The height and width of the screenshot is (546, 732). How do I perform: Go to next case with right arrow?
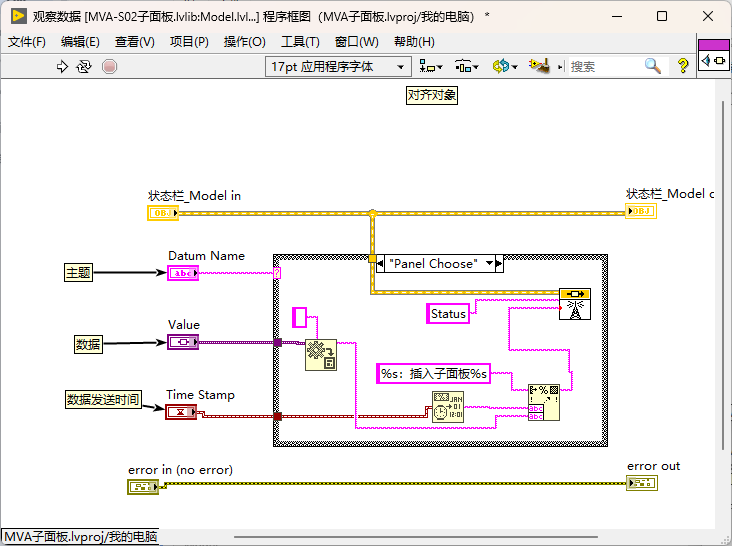pos(499,264)
